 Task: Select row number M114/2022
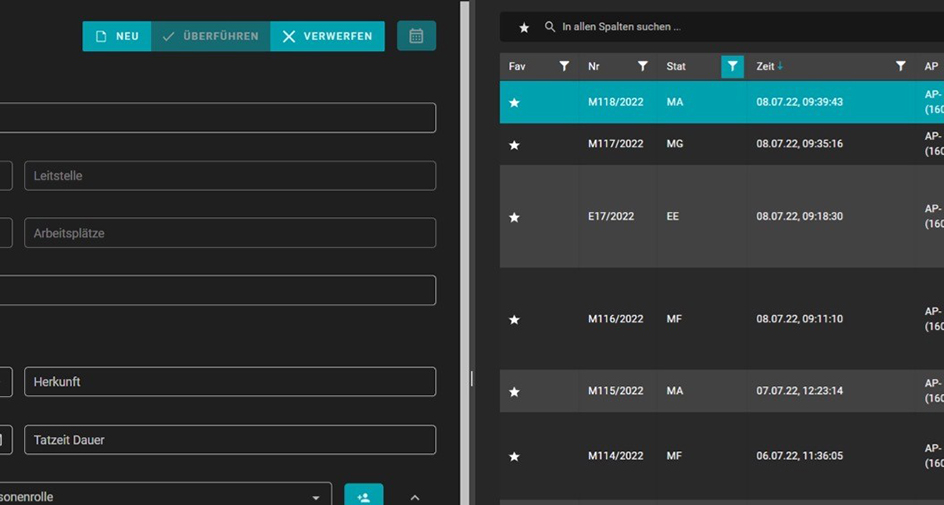coord(615,456)
